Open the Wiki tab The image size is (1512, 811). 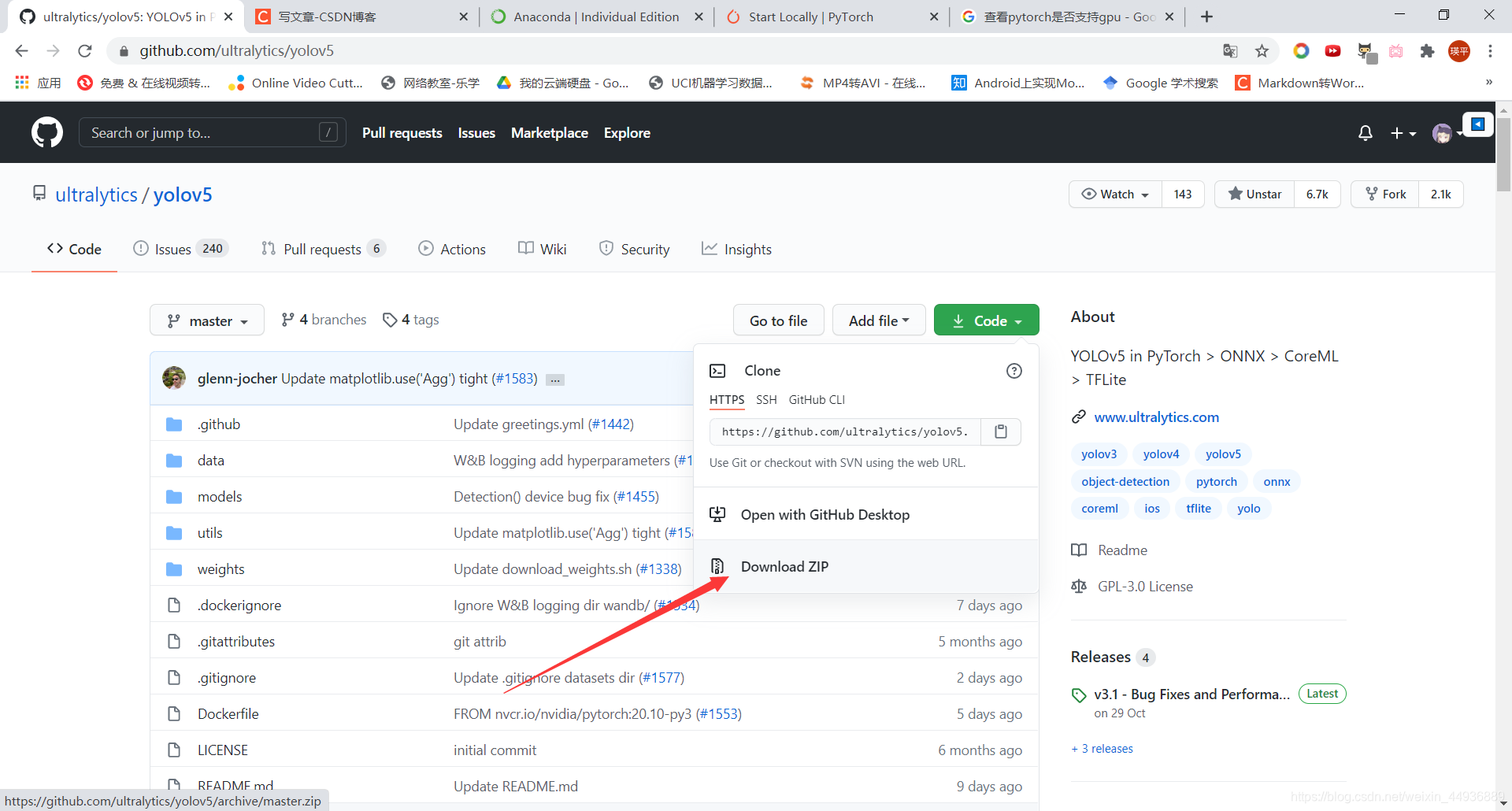point(543,249)
